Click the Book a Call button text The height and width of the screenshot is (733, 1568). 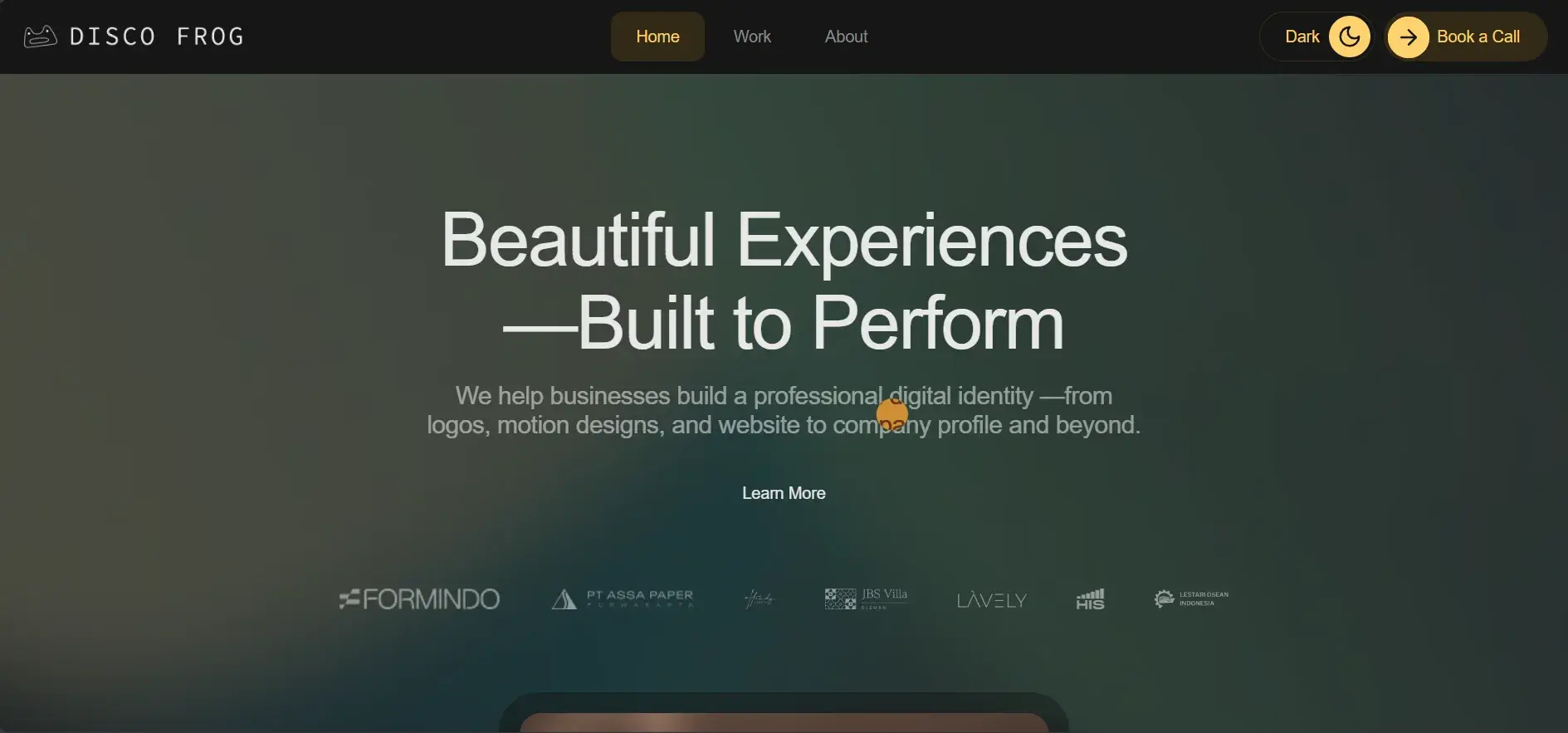(1478, 37)
